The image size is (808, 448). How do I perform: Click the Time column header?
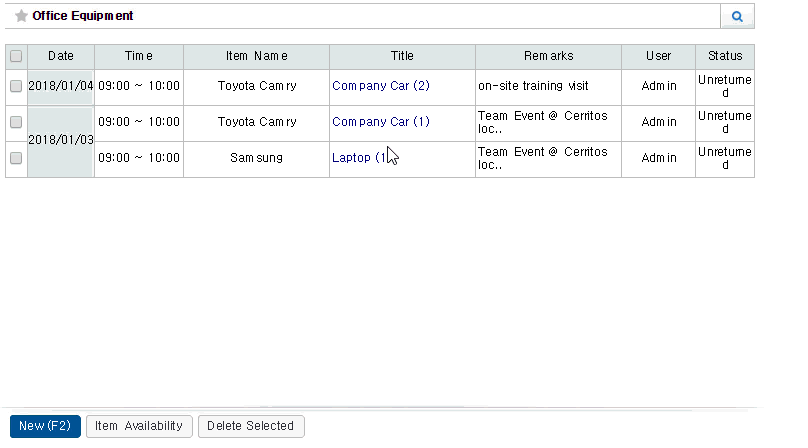(x=139, y=56)
